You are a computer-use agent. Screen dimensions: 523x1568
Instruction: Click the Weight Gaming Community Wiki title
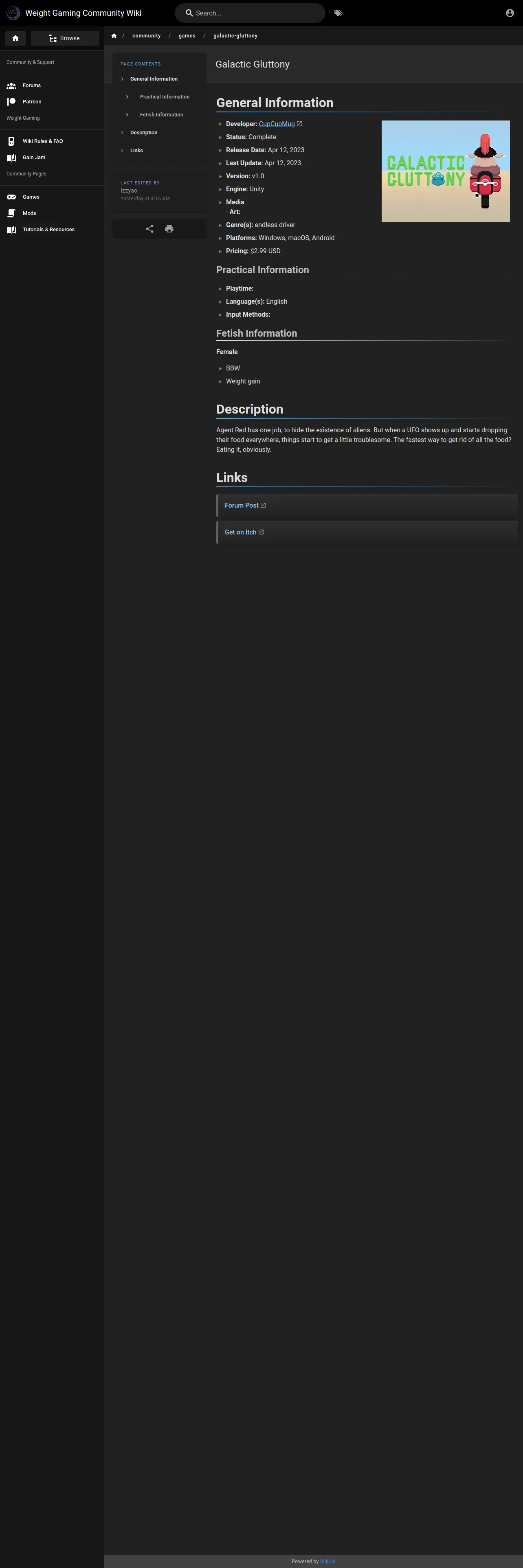coord(84,13)
